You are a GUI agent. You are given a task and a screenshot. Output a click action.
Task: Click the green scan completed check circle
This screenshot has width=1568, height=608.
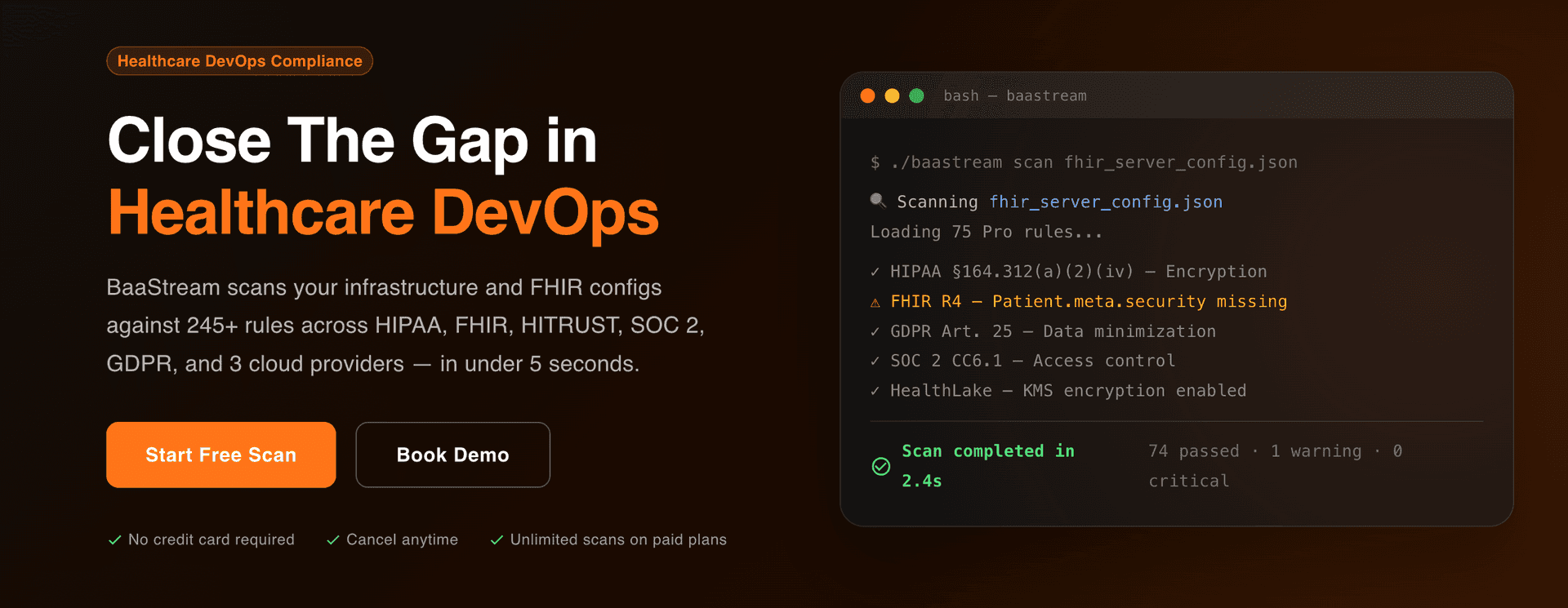point(881,466)
